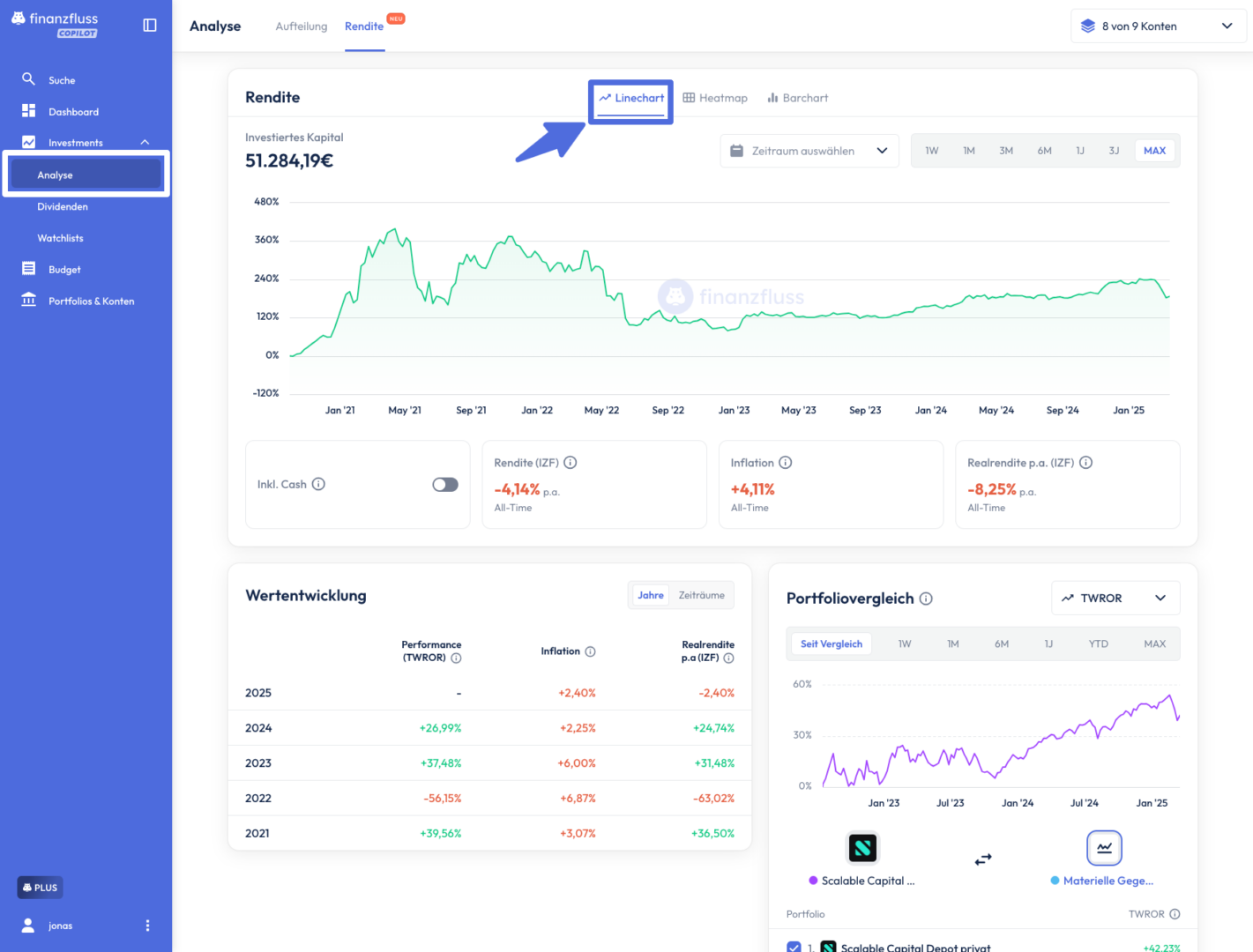This screenshot has width=1253, height=952.
Task: Click info icon beside the Inflation card title
Action: (786, 463)
